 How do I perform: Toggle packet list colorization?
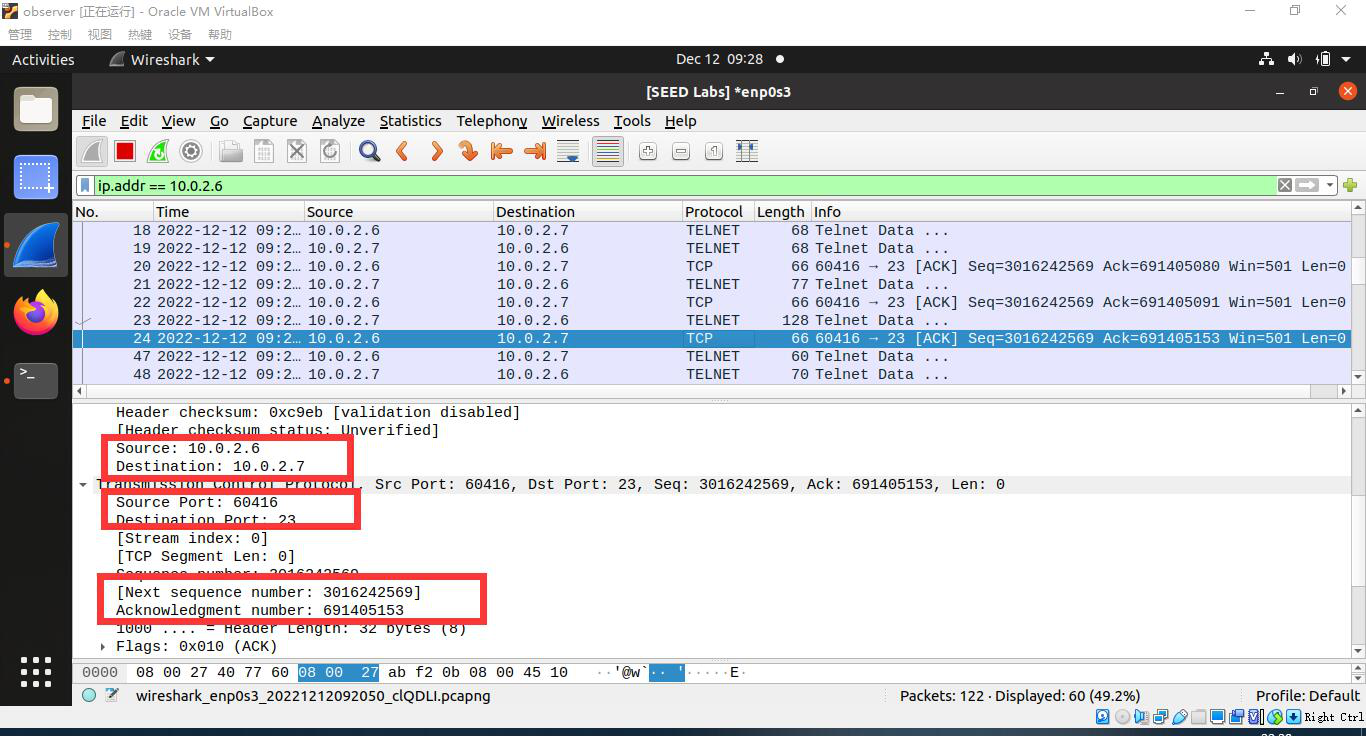pyautogui.click(x=607, y=151)
